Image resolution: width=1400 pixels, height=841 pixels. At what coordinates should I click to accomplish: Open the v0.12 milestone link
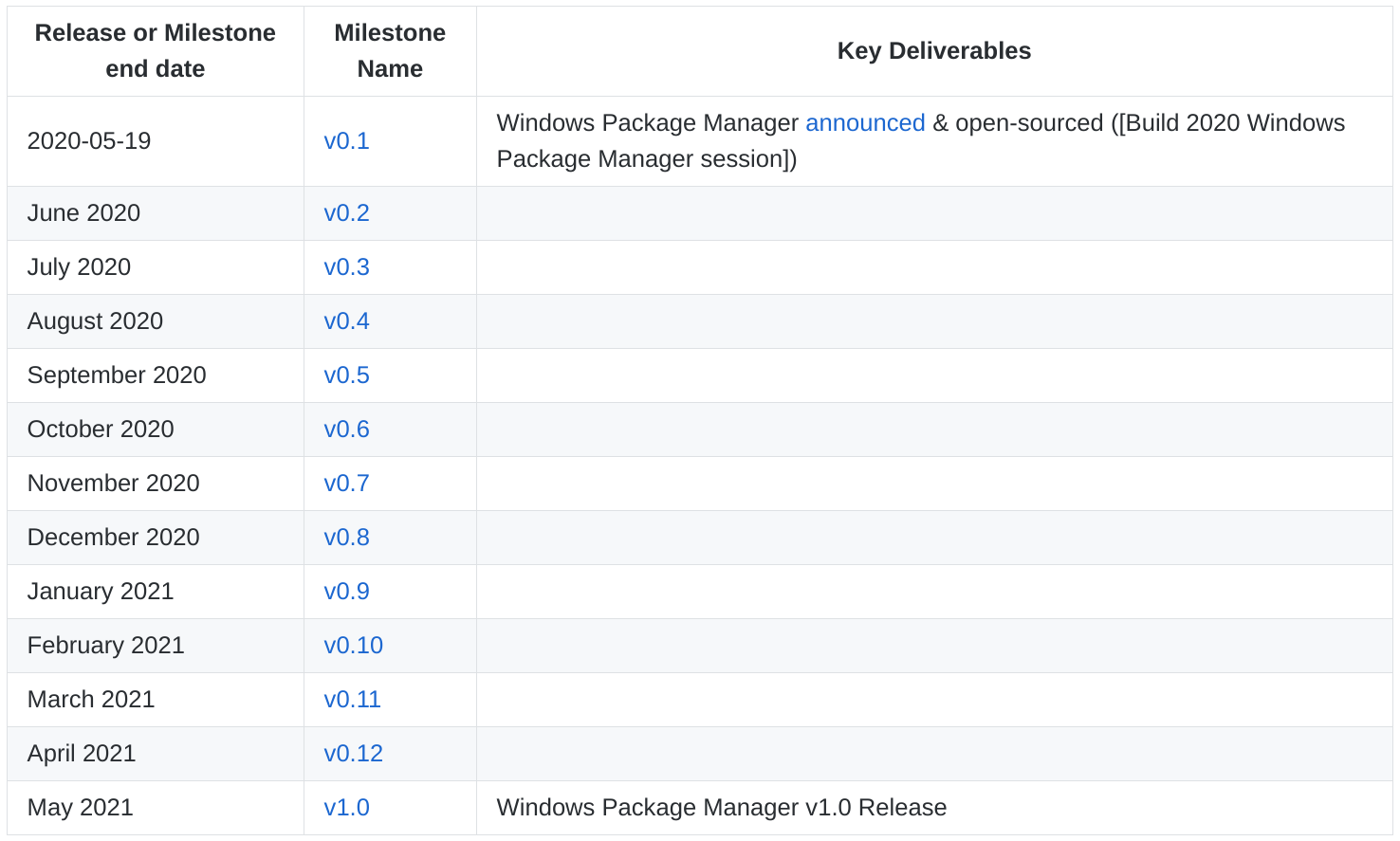353,754
